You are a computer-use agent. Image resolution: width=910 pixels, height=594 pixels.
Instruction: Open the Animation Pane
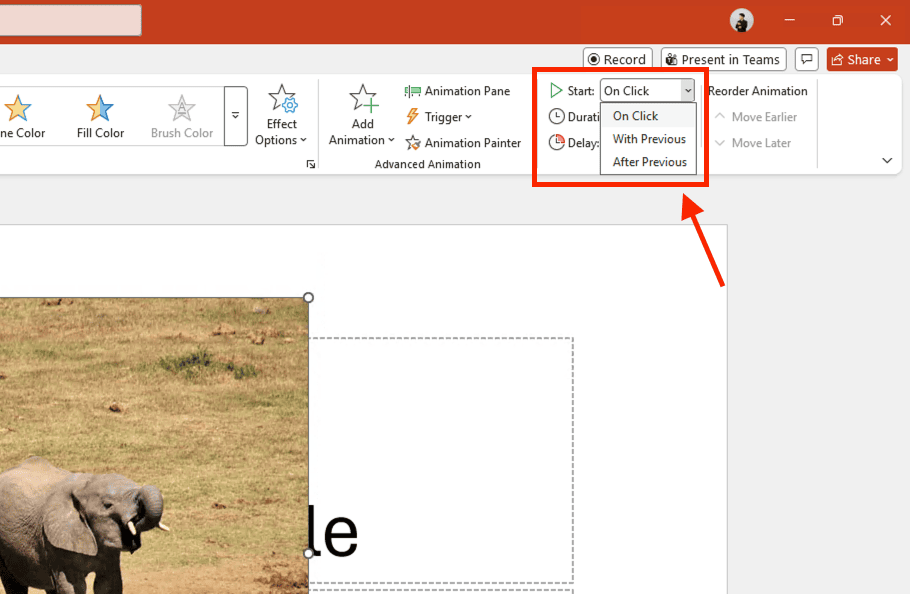pyautogui.click(x=457, y=91)
